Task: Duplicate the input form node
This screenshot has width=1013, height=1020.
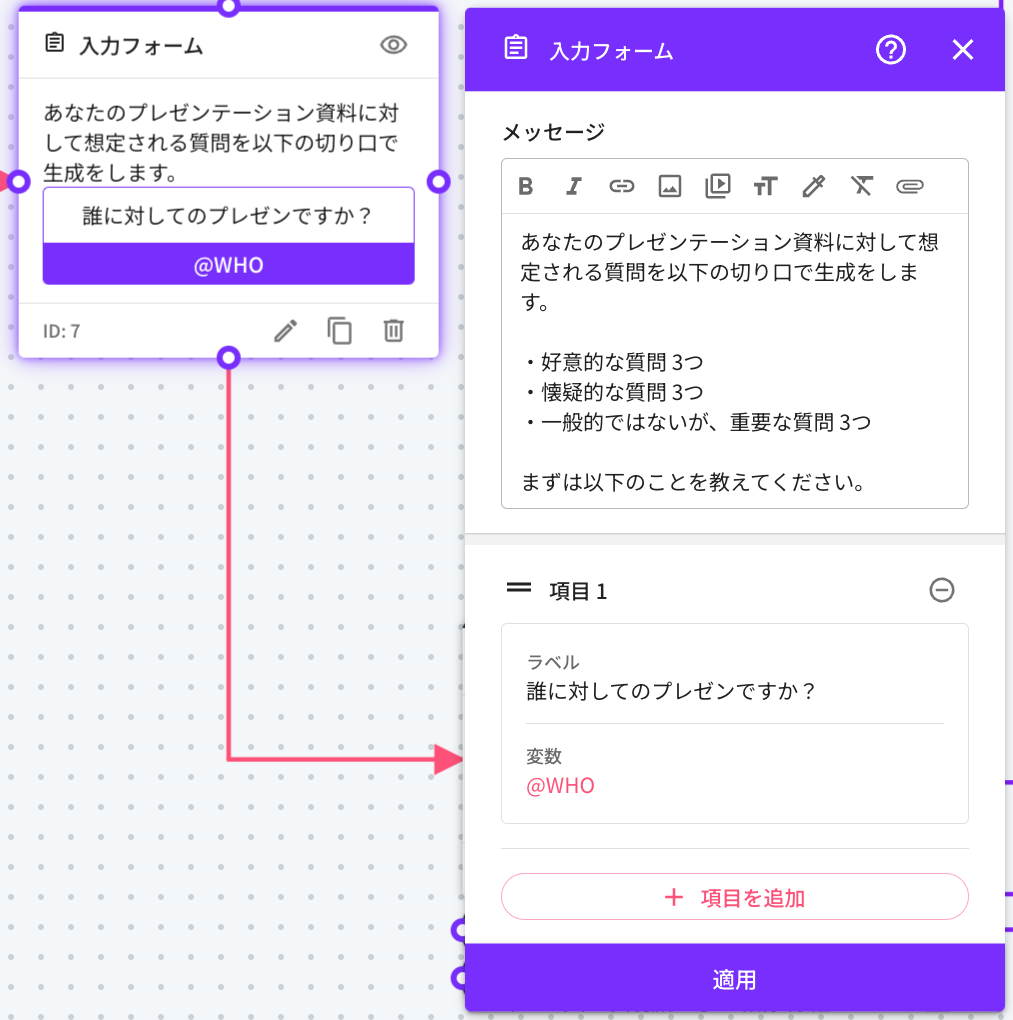Action: 340,330
